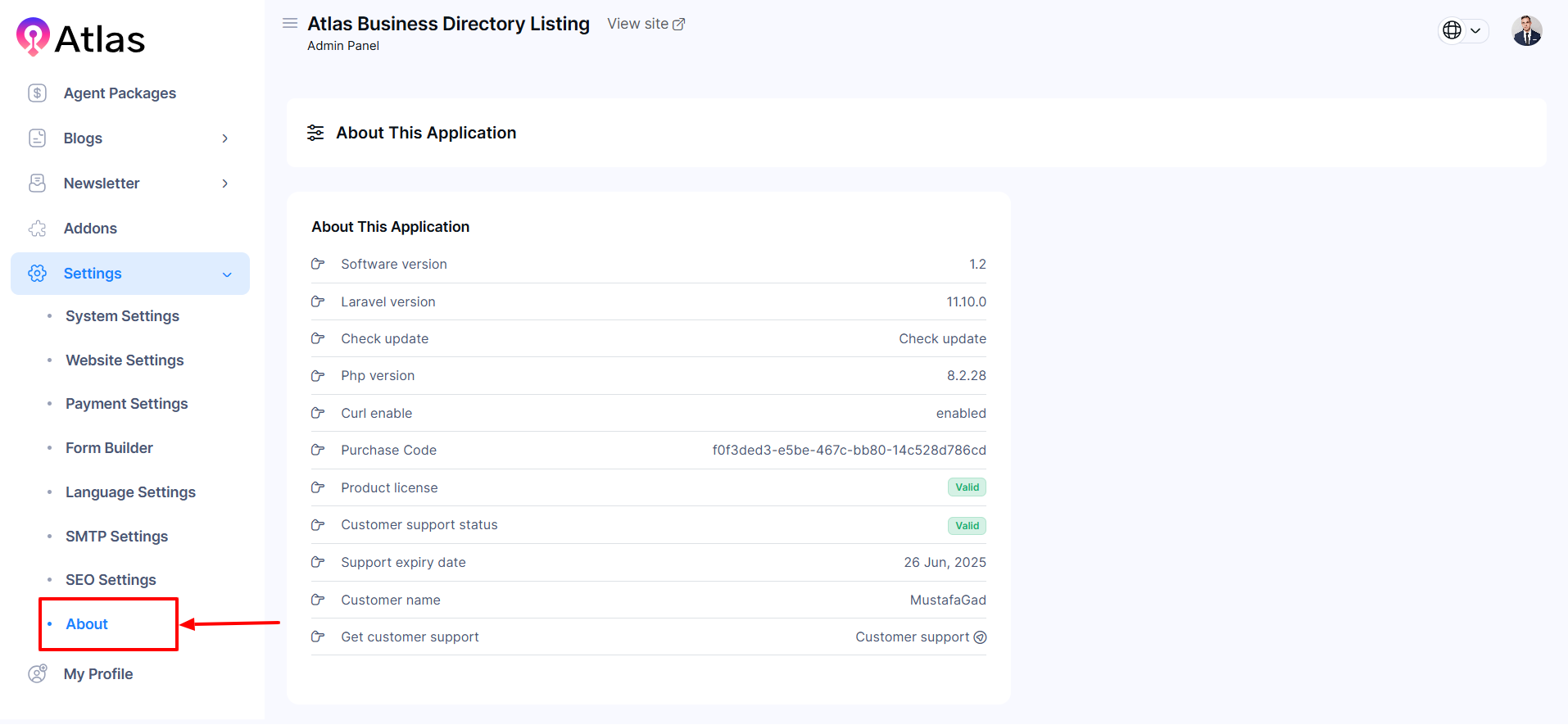Select SMTP Settings in sidebar

(x=116, y=537)
